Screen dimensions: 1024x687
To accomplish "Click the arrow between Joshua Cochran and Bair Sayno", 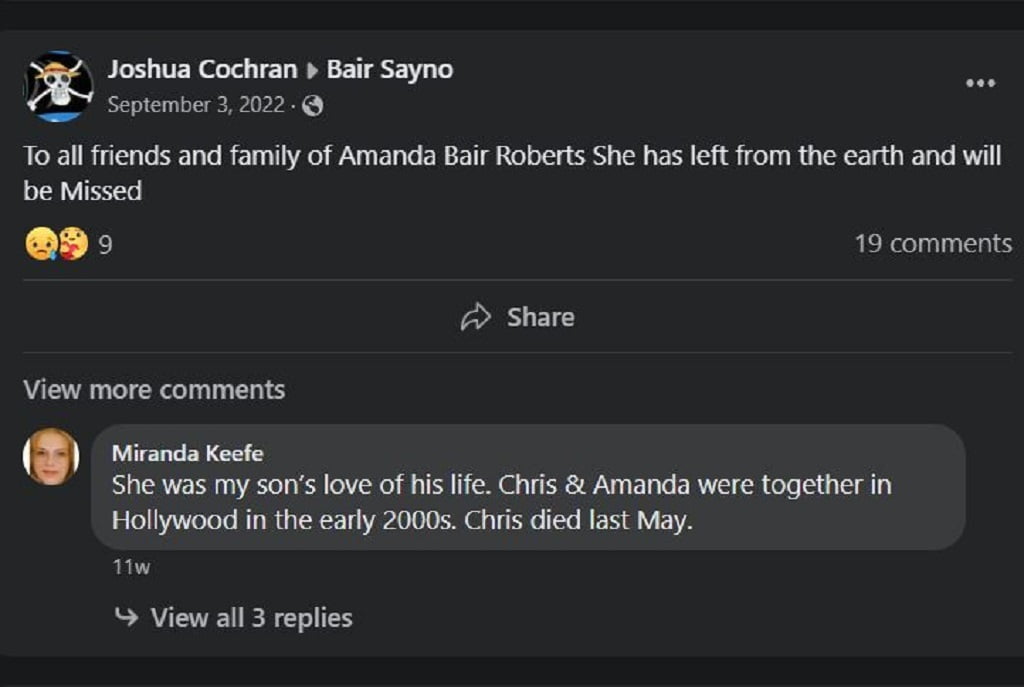I will [312, 70].
